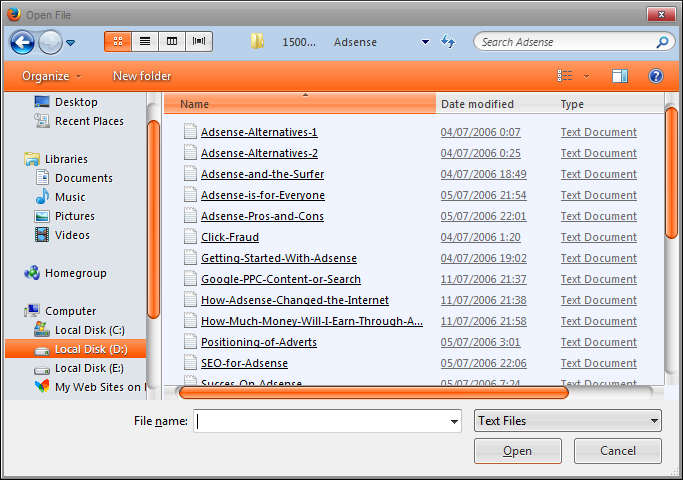Select file How-Adsense-Changed-the-Internet
The width and height of the screenshot is (683, 480).
(295, 300)
